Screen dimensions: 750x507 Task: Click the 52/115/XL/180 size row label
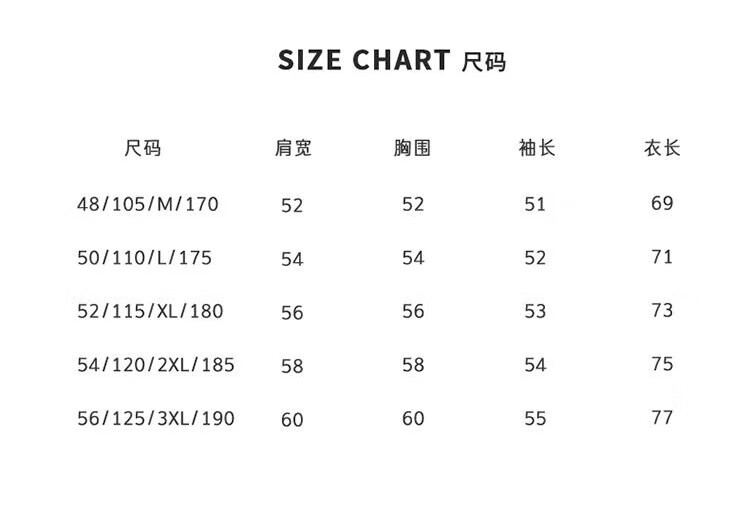(x=150, y=311)
